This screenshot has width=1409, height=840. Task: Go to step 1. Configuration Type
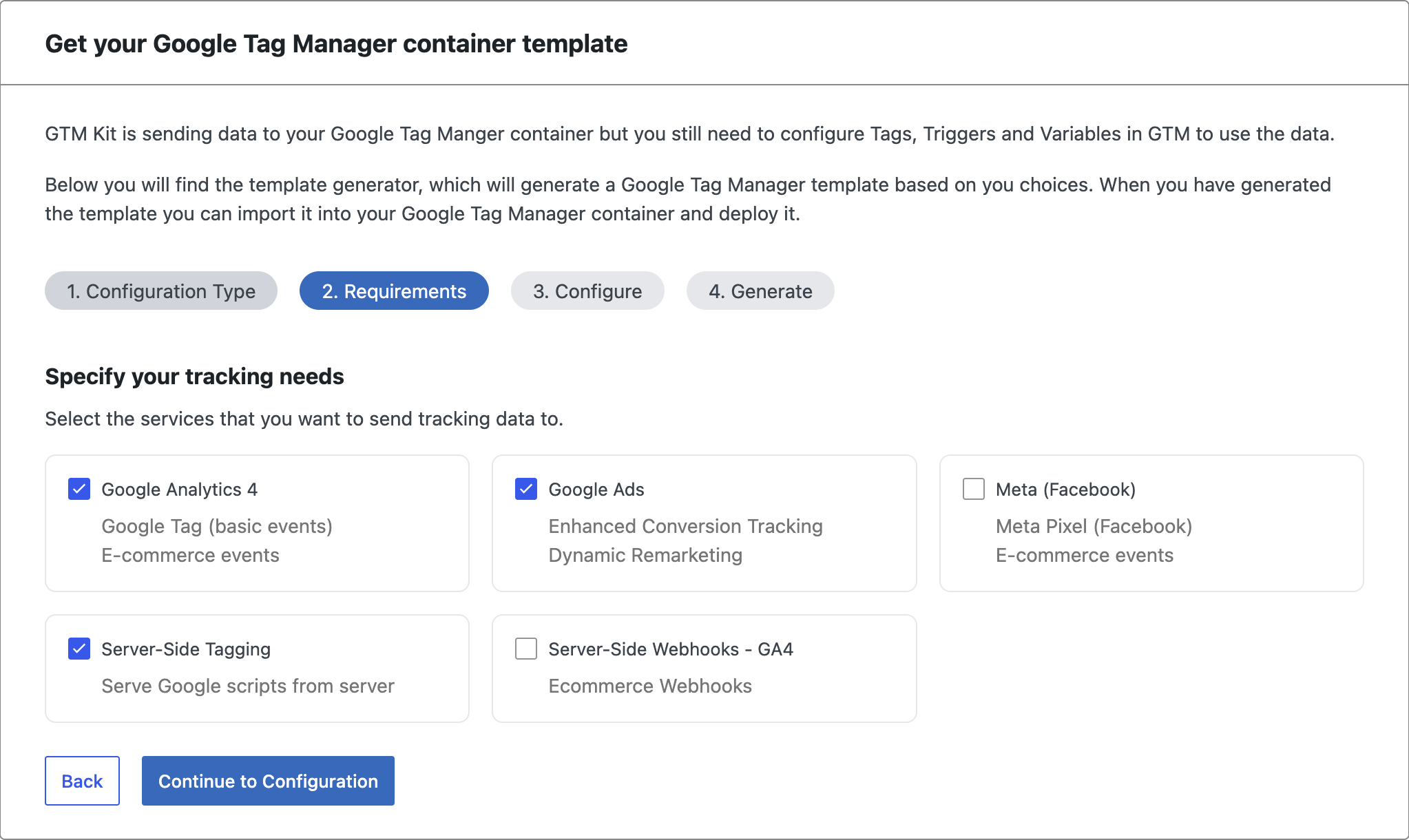(x=161, y=291)
